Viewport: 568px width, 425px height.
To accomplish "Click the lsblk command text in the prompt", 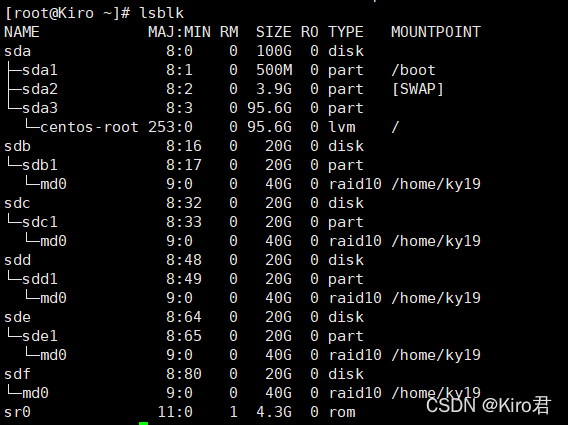I will [x=162, y=13].
